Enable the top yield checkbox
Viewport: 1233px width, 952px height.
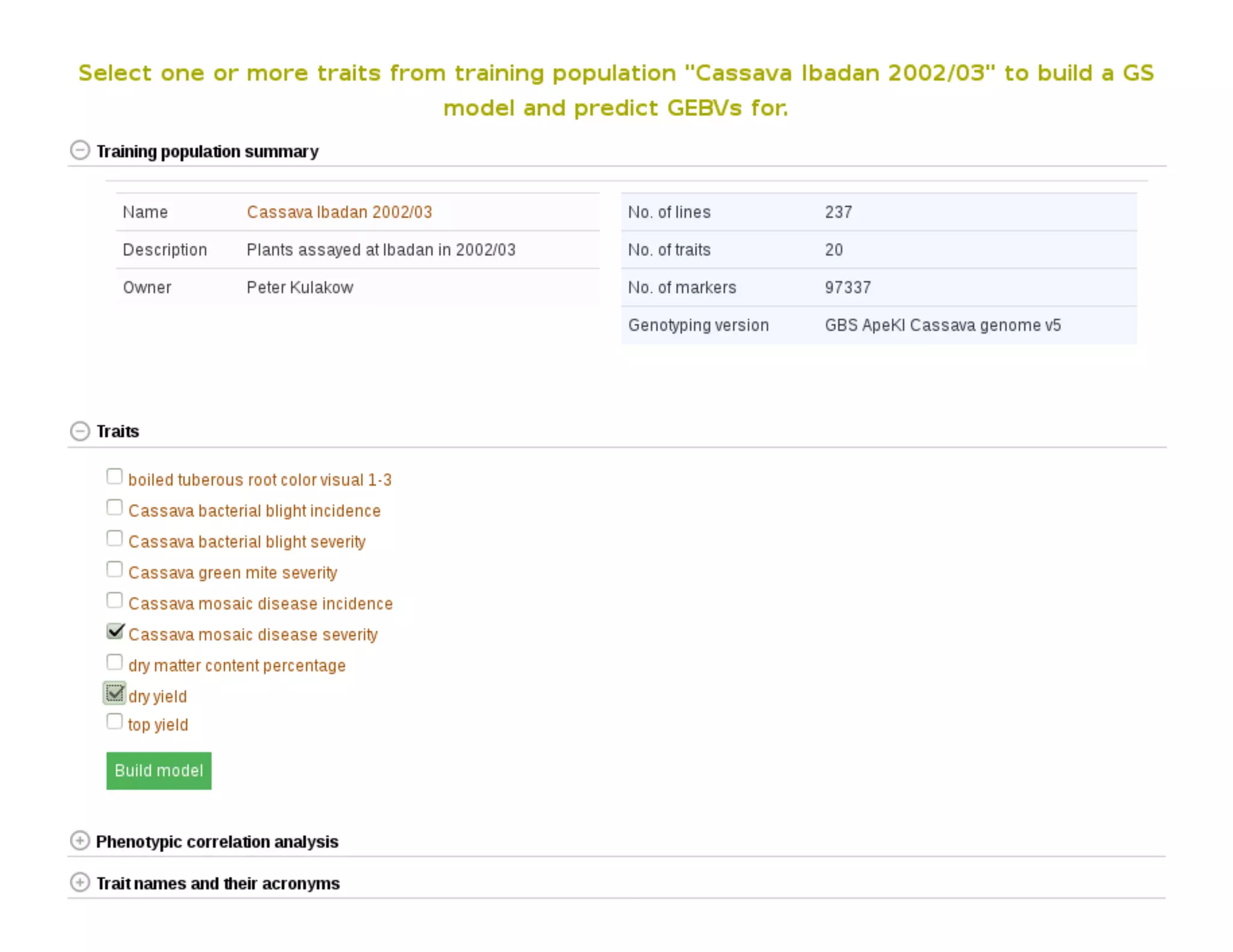point(114,722)
